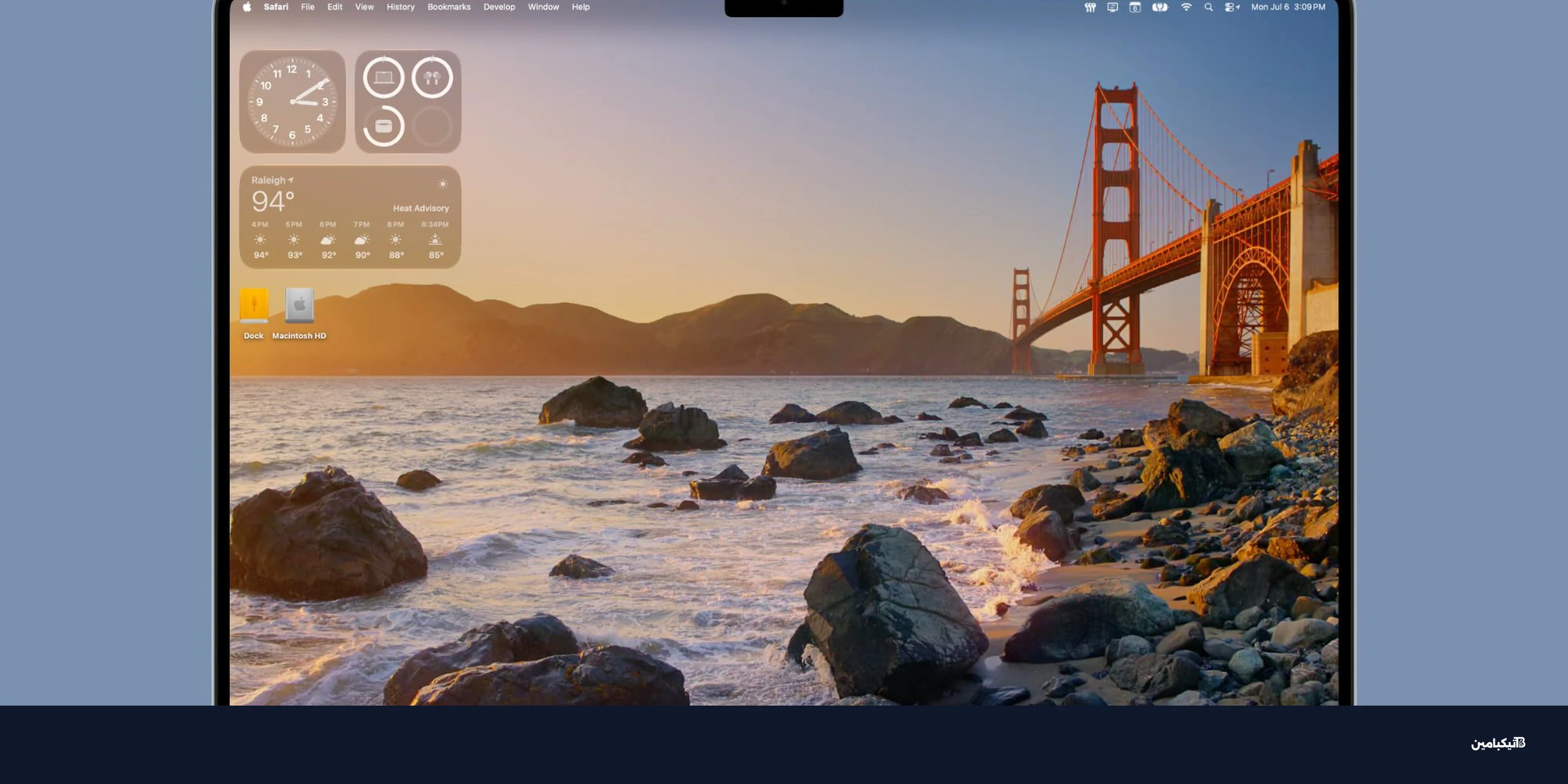
Task: Click the 92° forecast temperature
Action: point(329,255)
